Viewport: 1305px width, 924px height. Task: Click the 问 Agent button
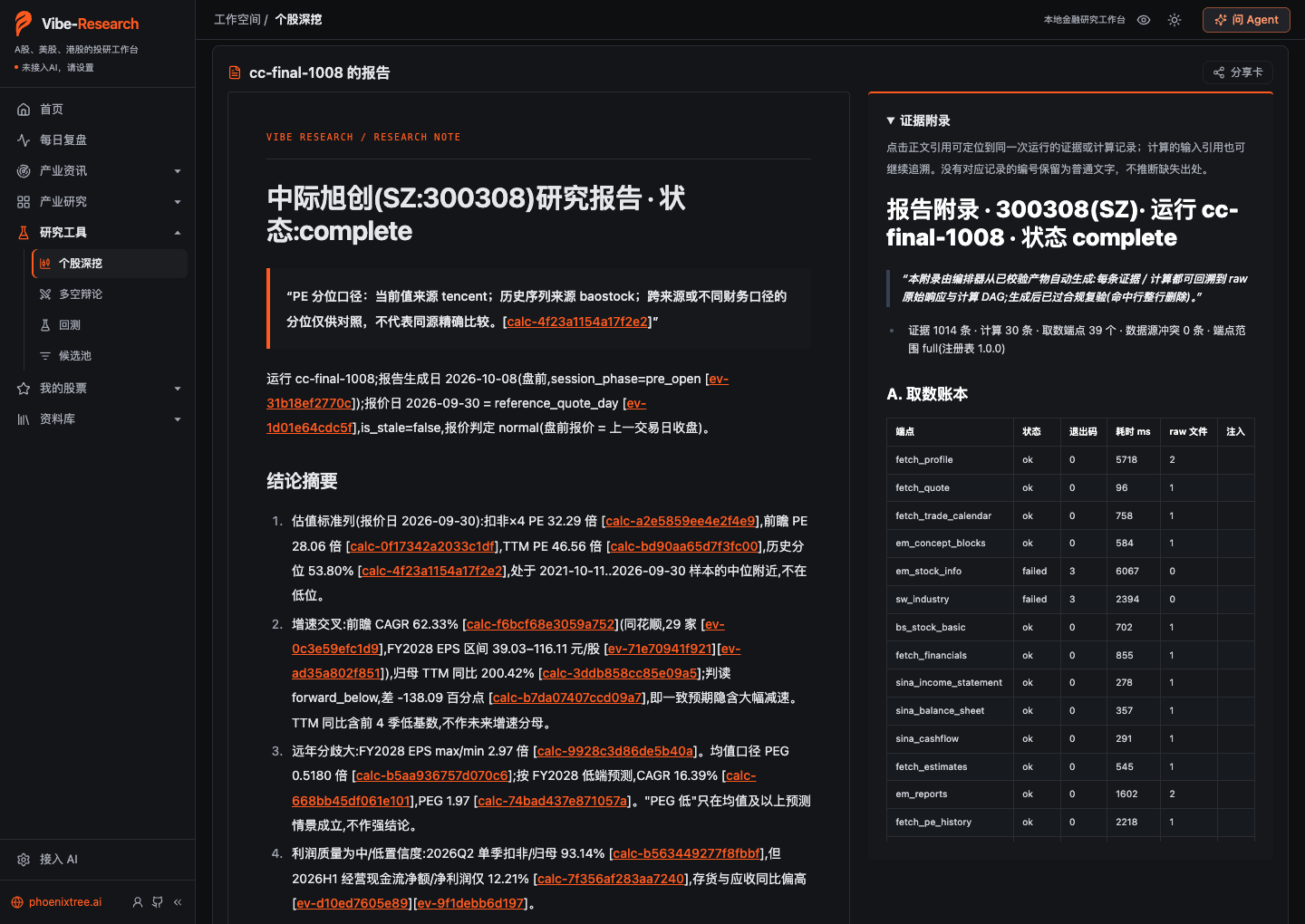coord(1246,20)
